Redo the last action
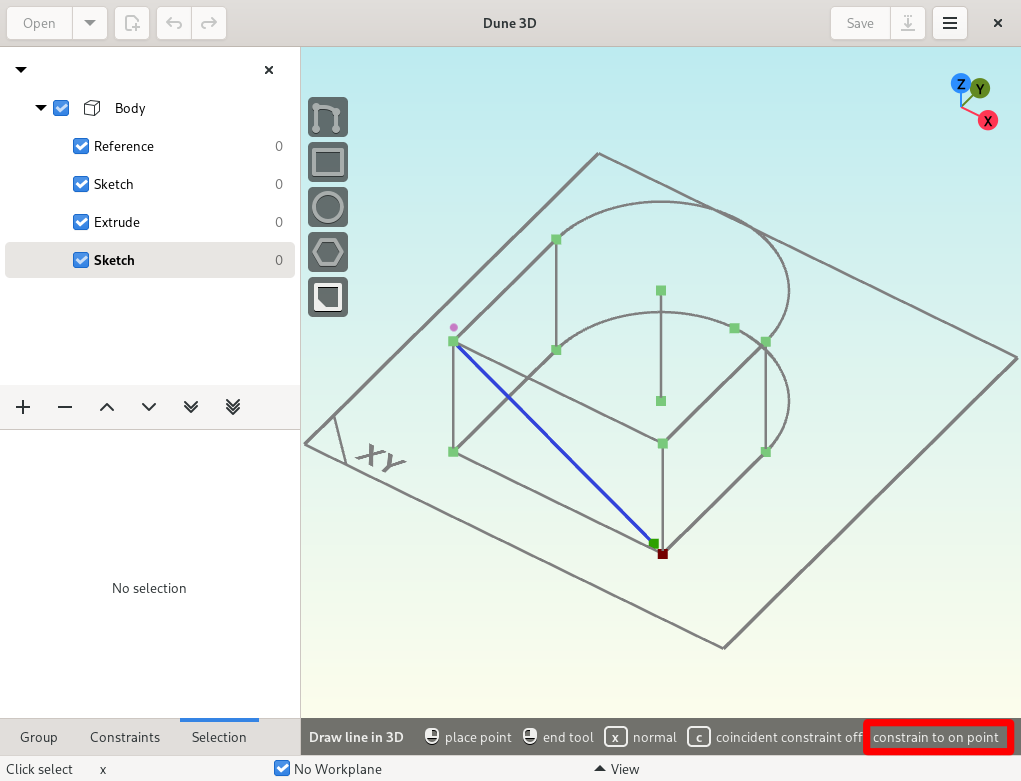The height and width of the screenshot is (781, 1021). tap(208, 23)
